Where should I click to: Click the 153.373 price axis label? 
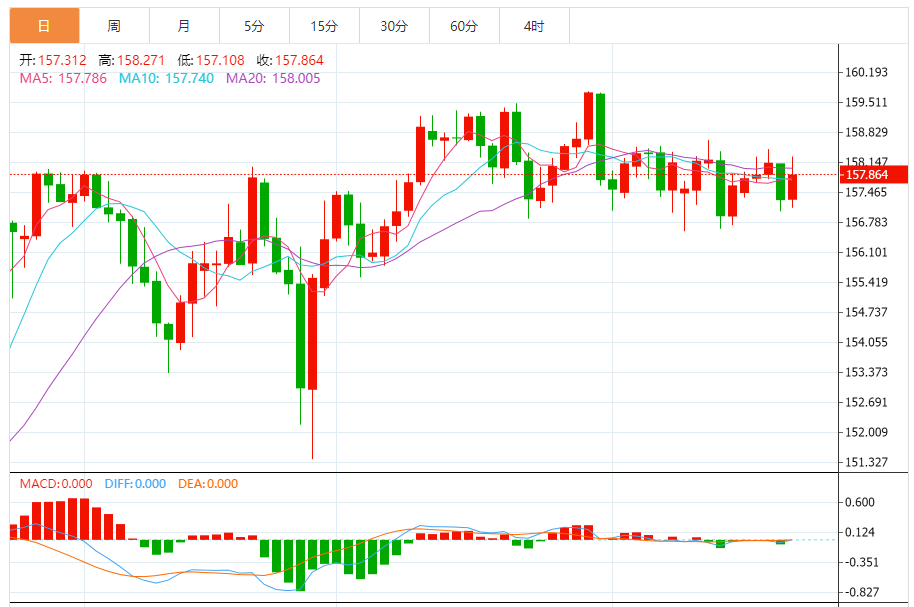pos(866,372)
